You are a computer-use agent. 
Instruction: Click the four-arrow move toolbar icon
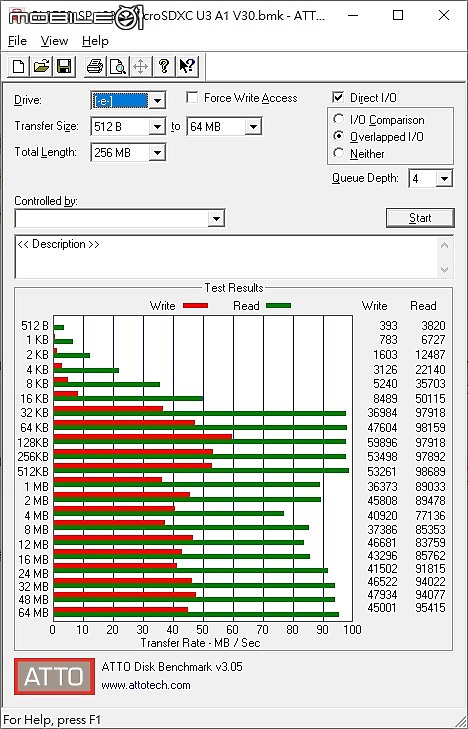(140, 66)
